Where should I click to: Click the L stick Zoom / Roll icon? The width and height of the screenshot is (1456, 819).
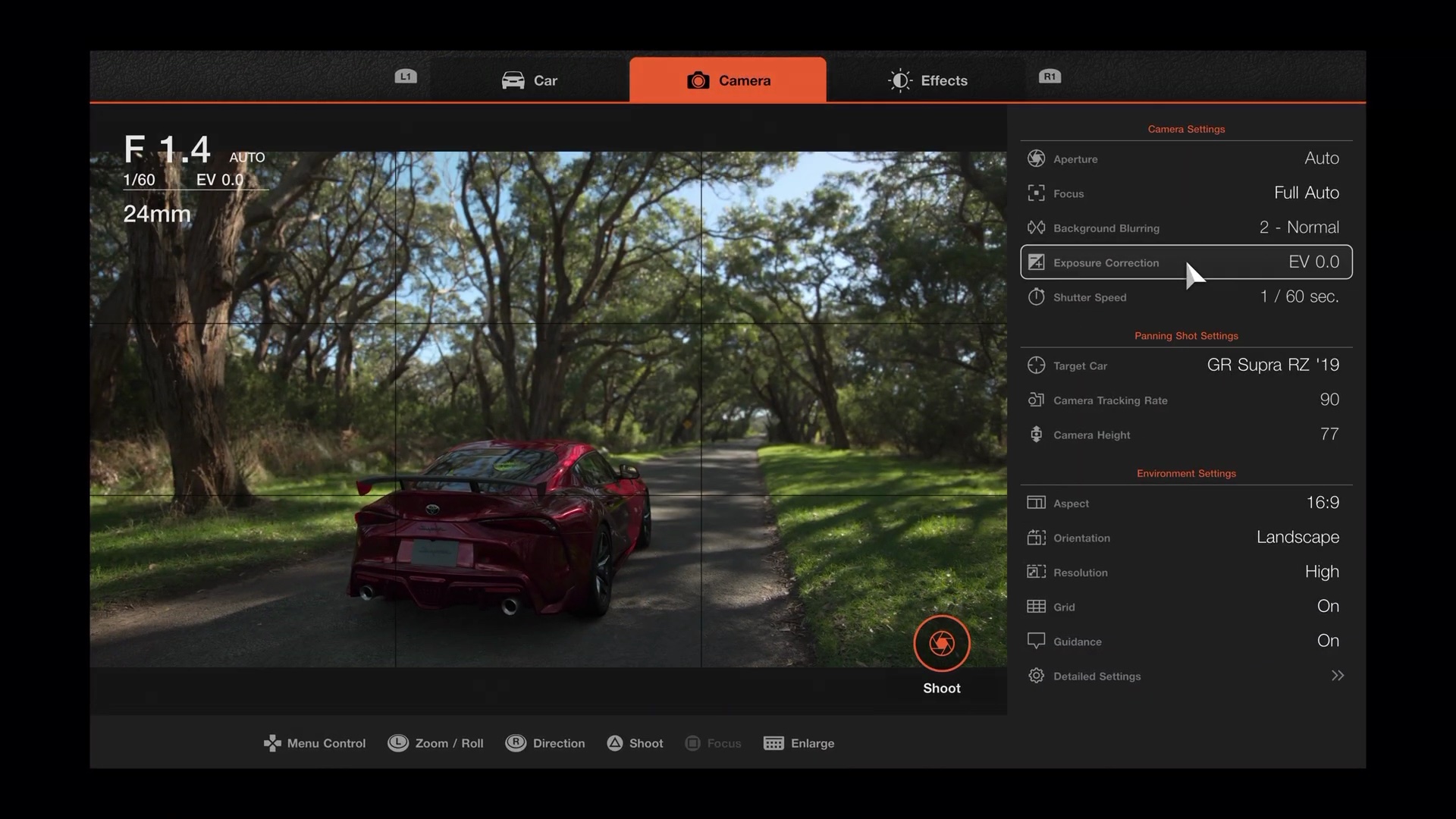(398, 743)
